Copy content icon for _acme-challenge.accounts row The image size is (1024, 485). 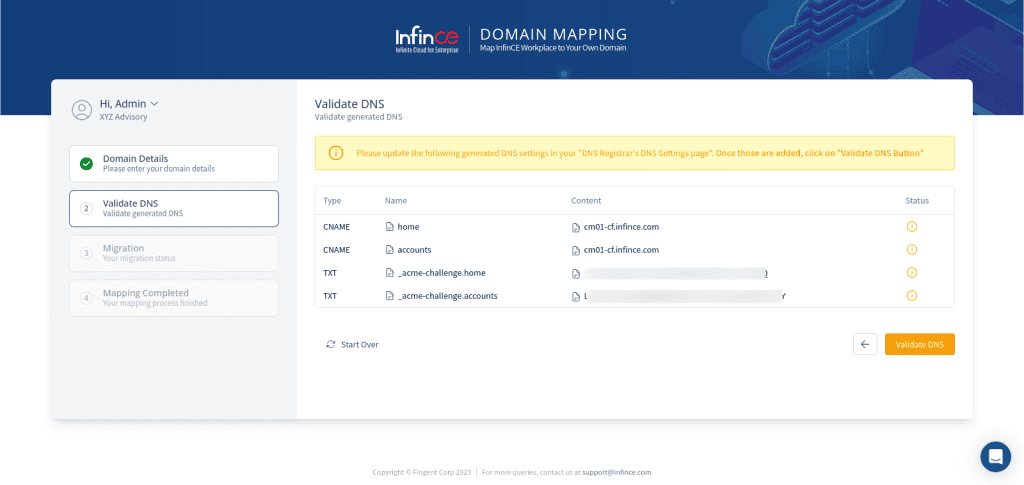(x=575, y=296)
